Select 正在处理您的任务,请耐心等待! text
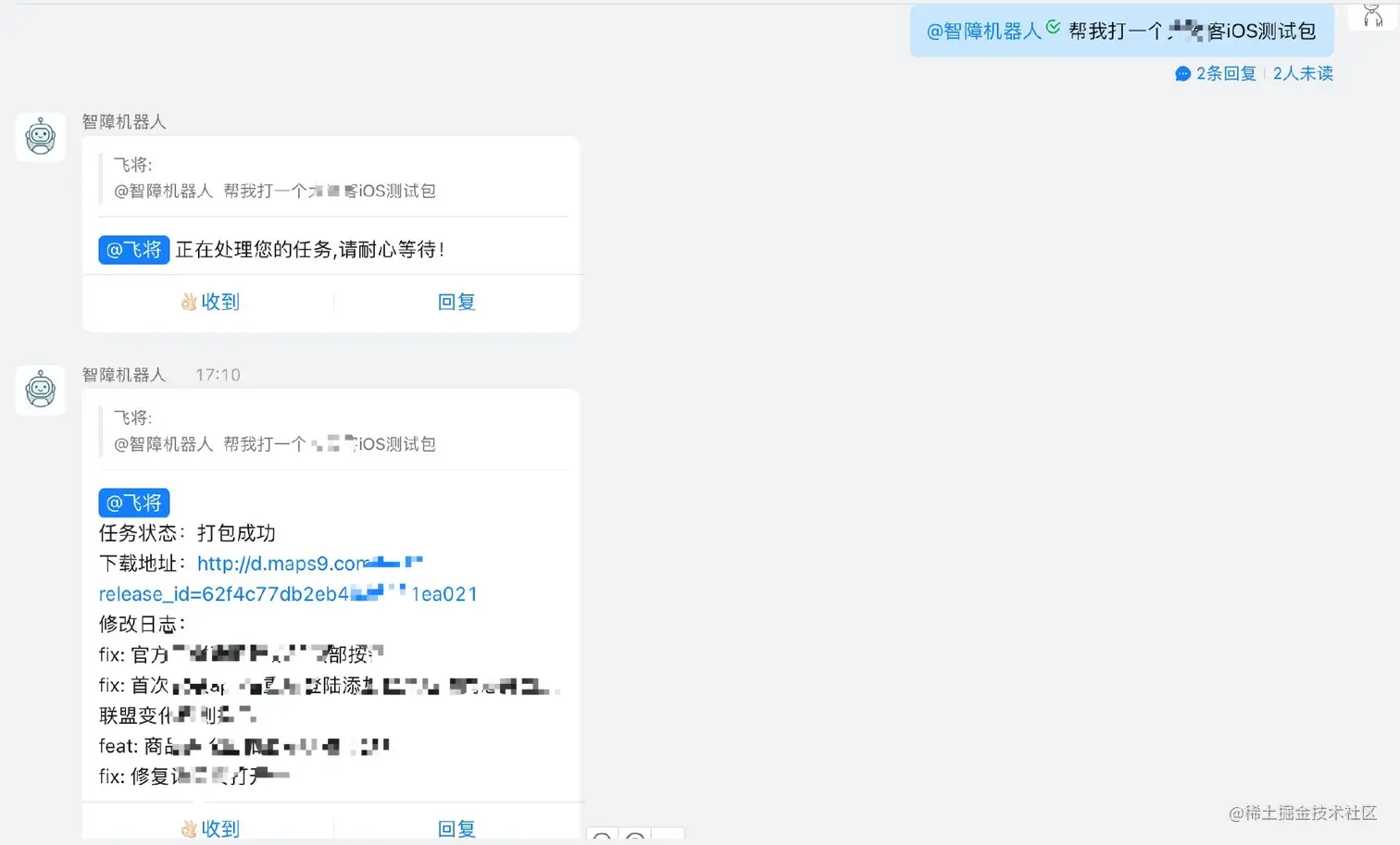 click(x=310, y=250)
